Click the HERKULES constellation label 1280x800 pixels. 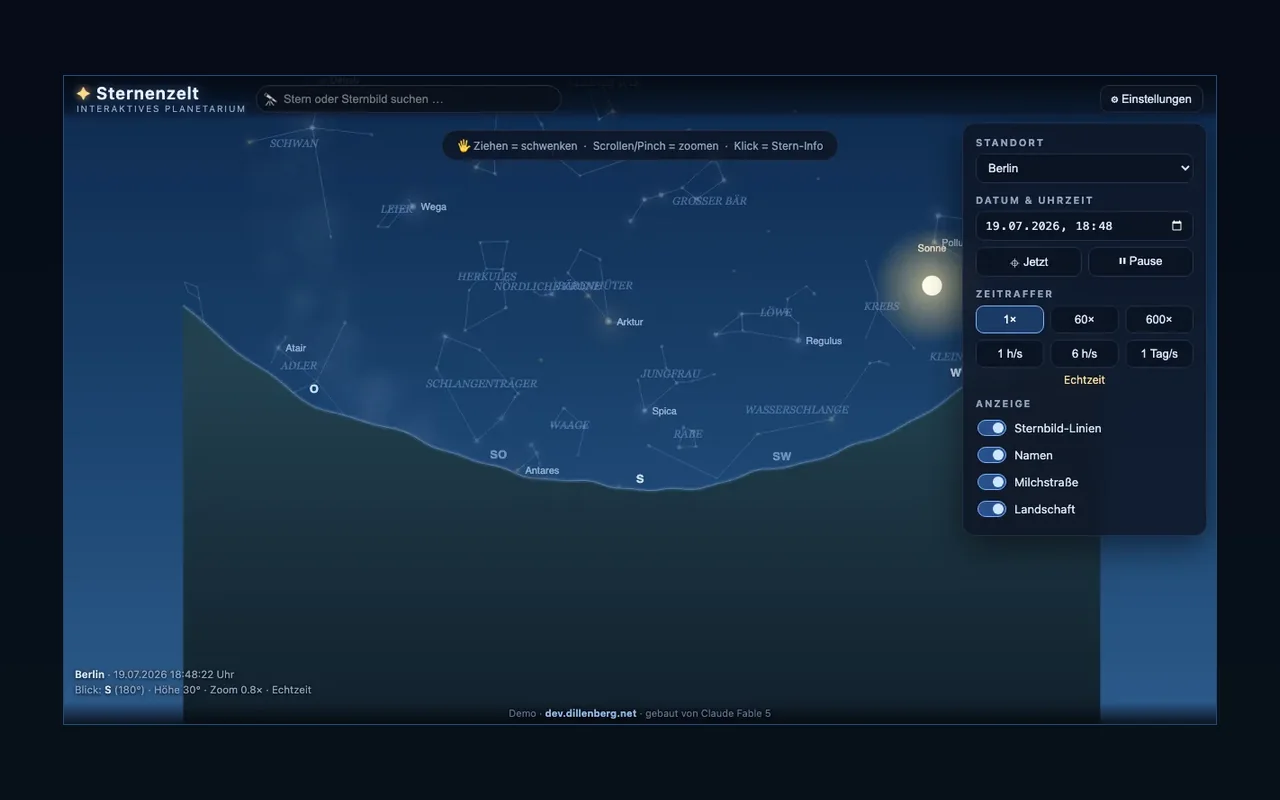(x=487, y=276)
